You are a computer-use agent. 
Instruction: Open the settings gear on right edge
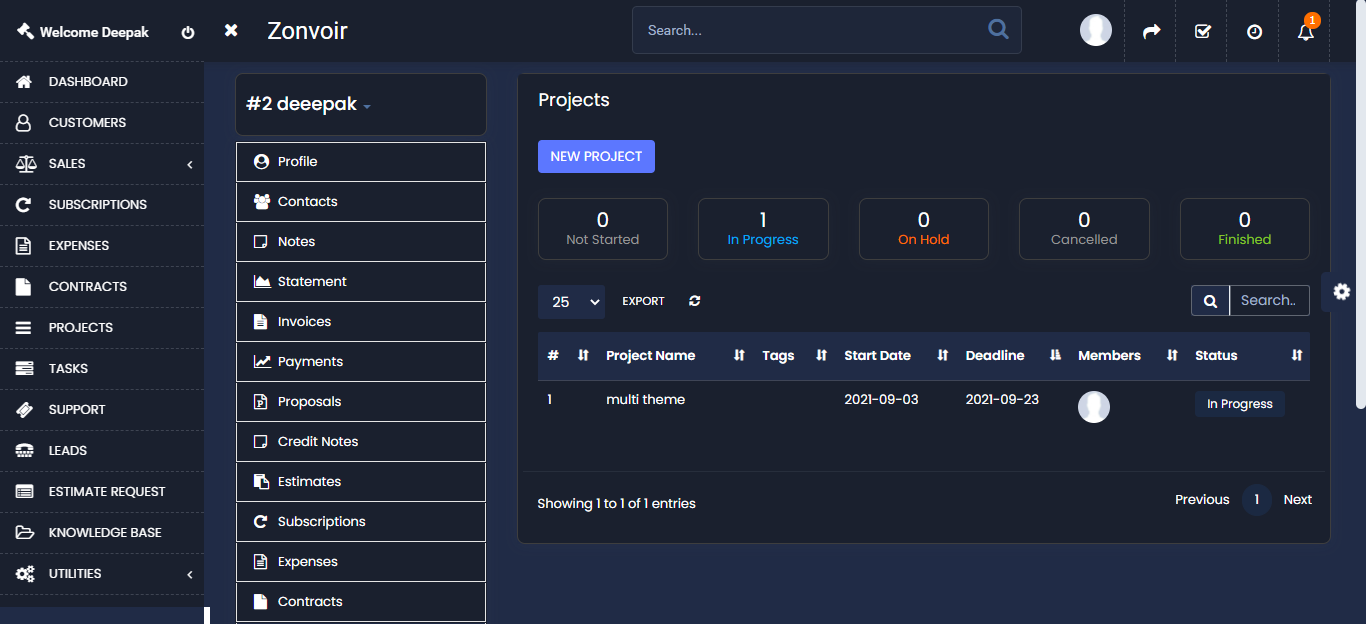point(1342,291)
